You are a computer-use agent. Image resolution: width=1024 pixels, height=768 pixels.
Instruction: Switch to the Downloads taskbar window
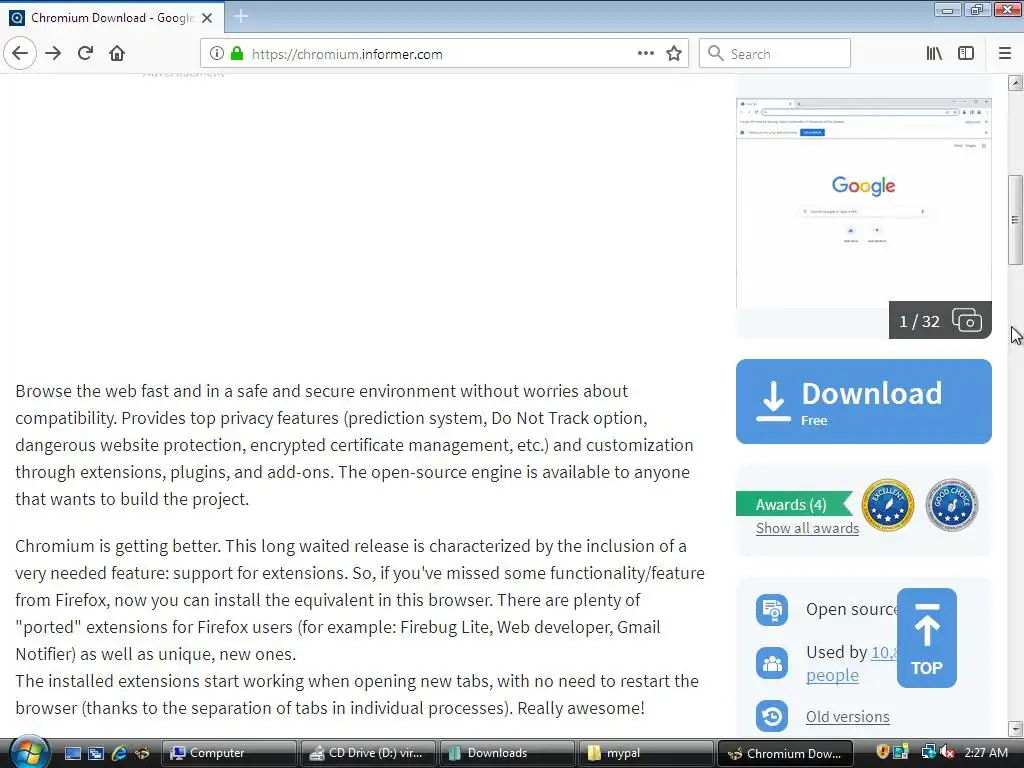[x=507, y=753]
